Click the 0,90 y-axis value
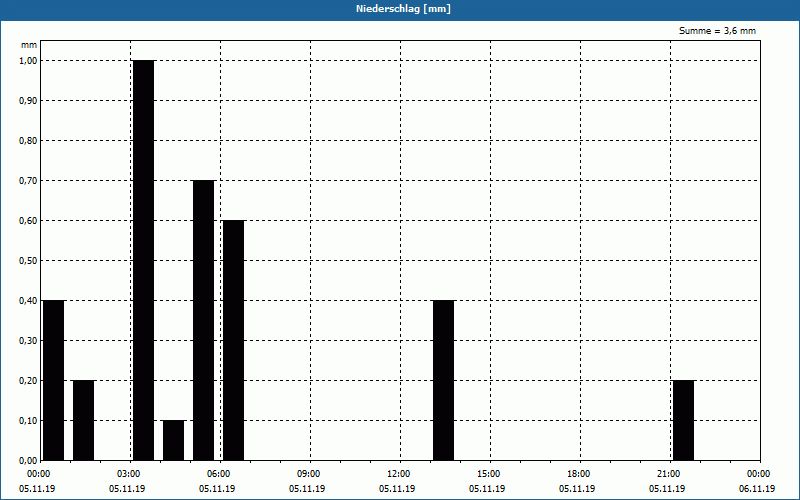This screenshot has width=800, height=500. 28,101
